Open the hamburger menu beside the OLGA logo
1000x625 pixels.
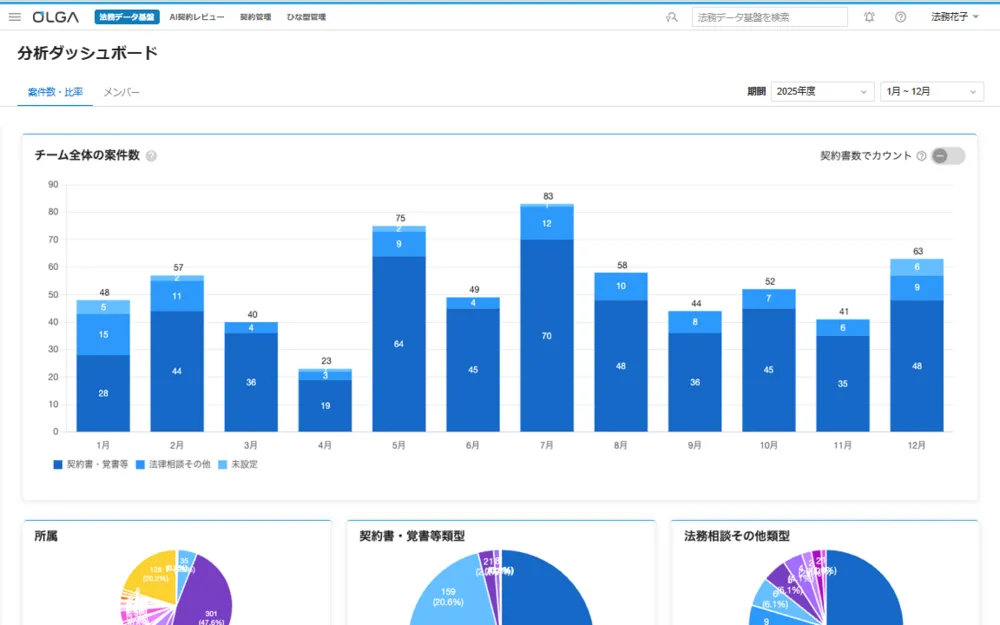14,17
